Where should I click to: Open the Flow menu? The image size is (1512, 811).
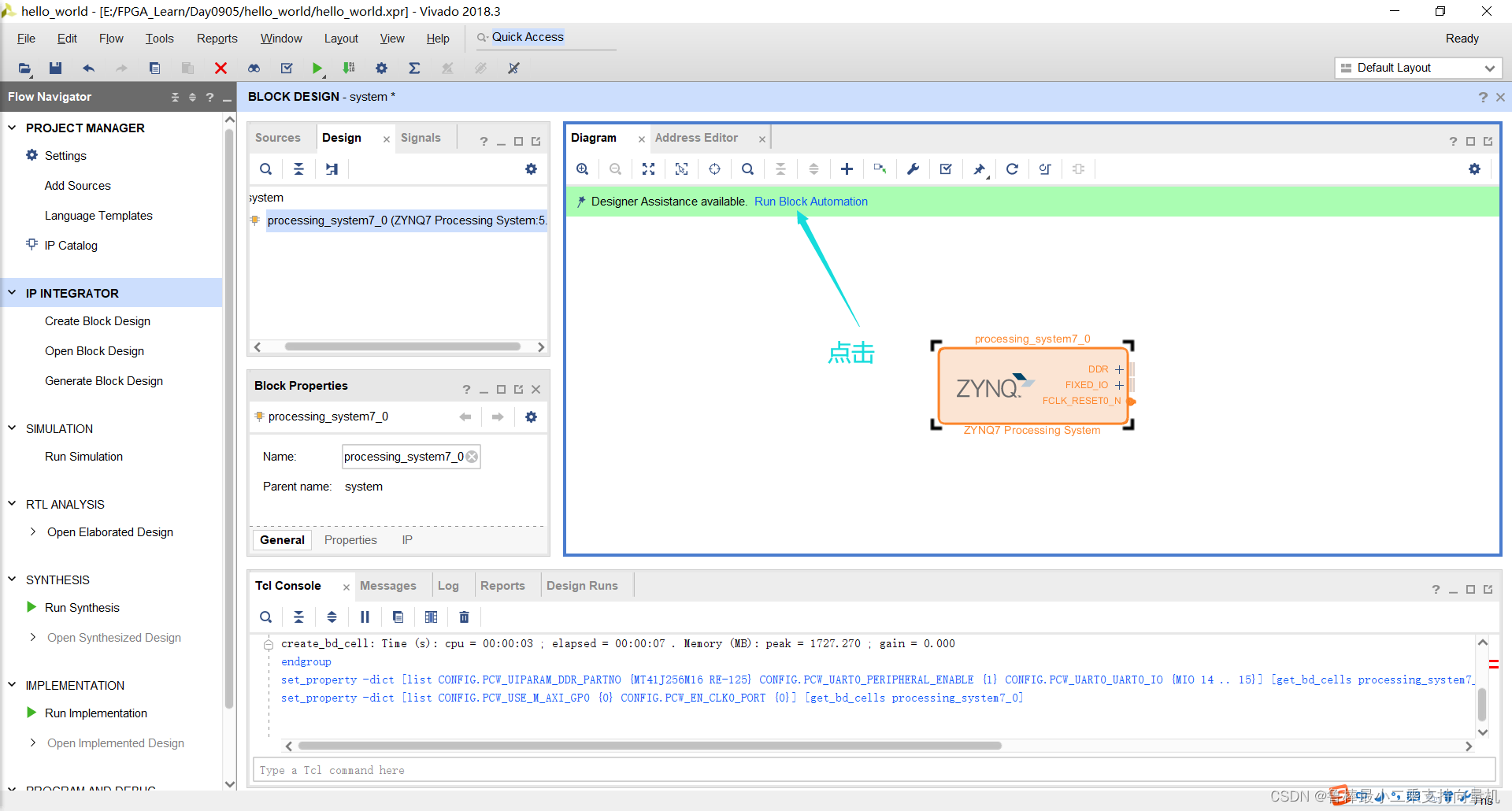111,39
